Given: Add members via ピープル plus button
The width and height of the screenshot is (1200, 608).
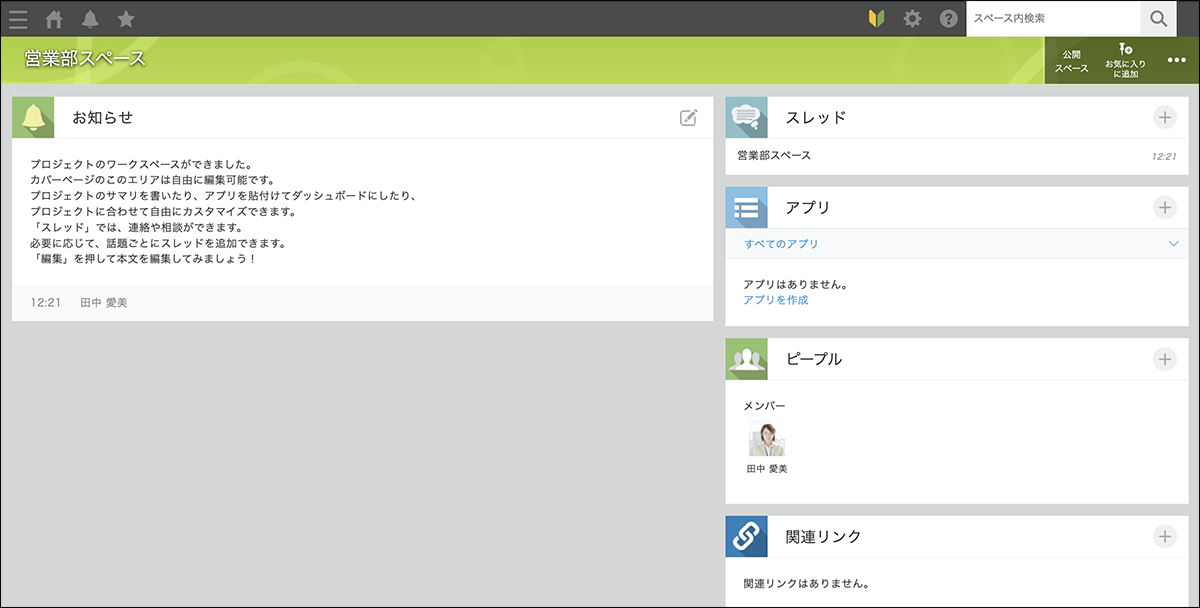Looking at the screenshot, I should [x=1164, y=359].
